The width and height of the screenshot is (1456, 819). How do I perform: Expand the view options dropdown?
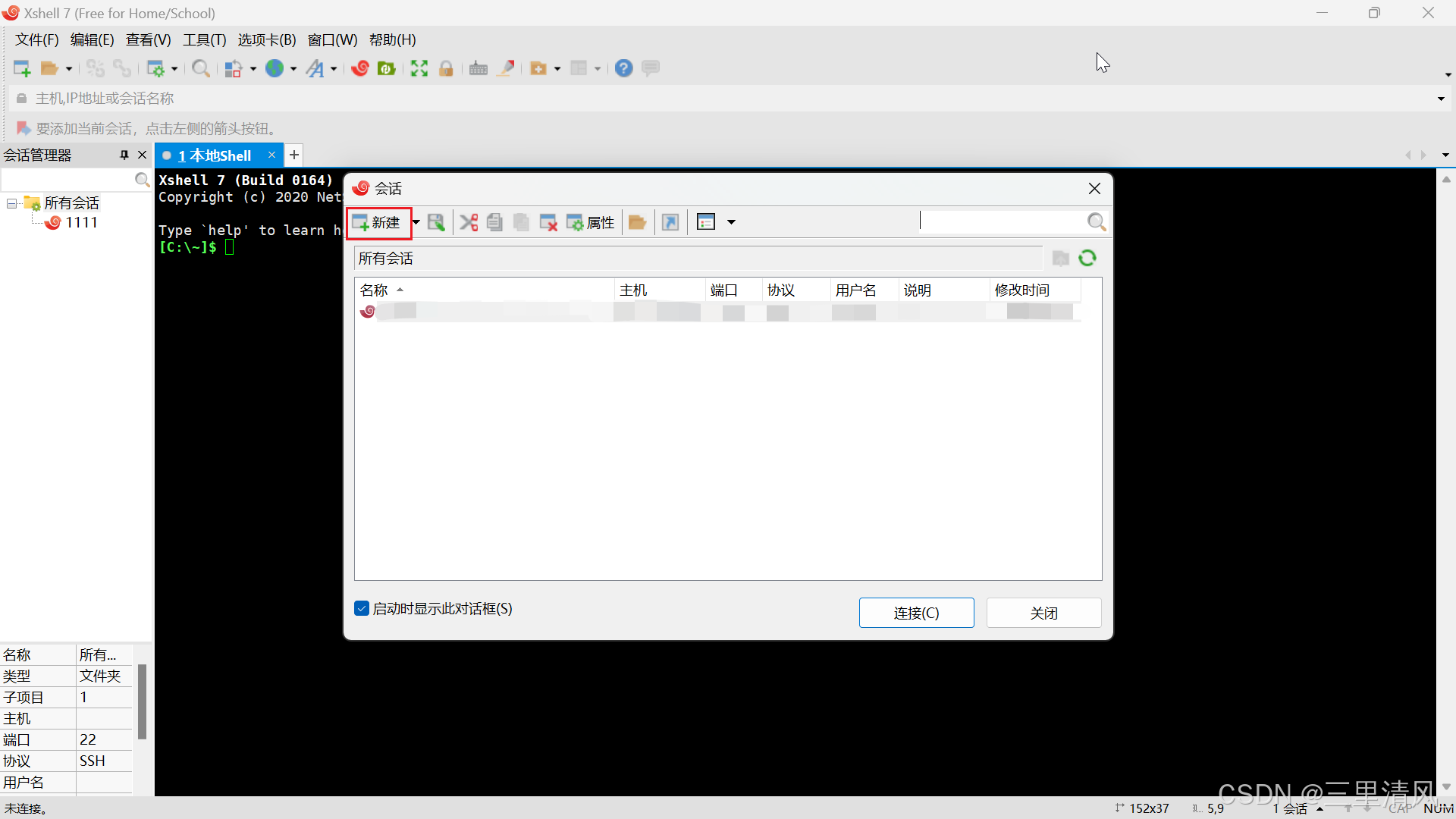tap(731, 222)
